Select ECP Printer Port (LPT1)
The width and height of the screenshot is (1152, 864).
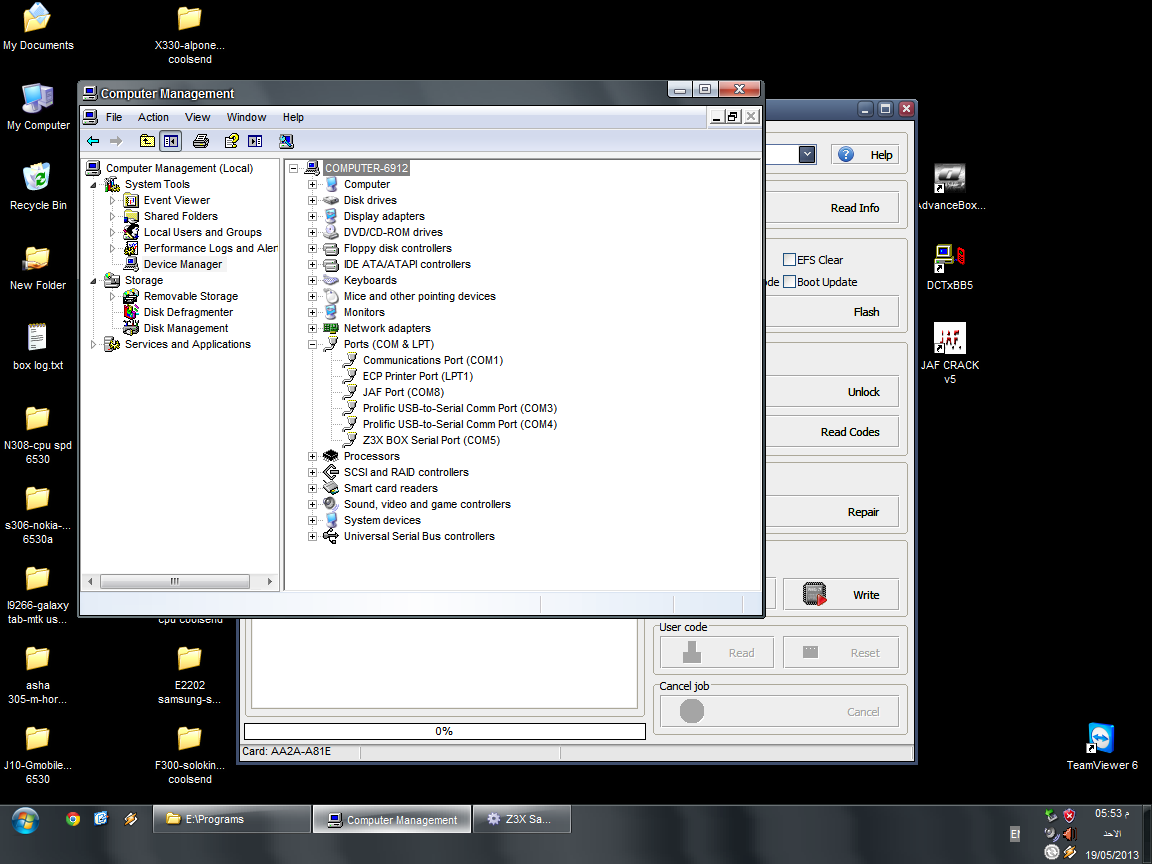[417, 376]
